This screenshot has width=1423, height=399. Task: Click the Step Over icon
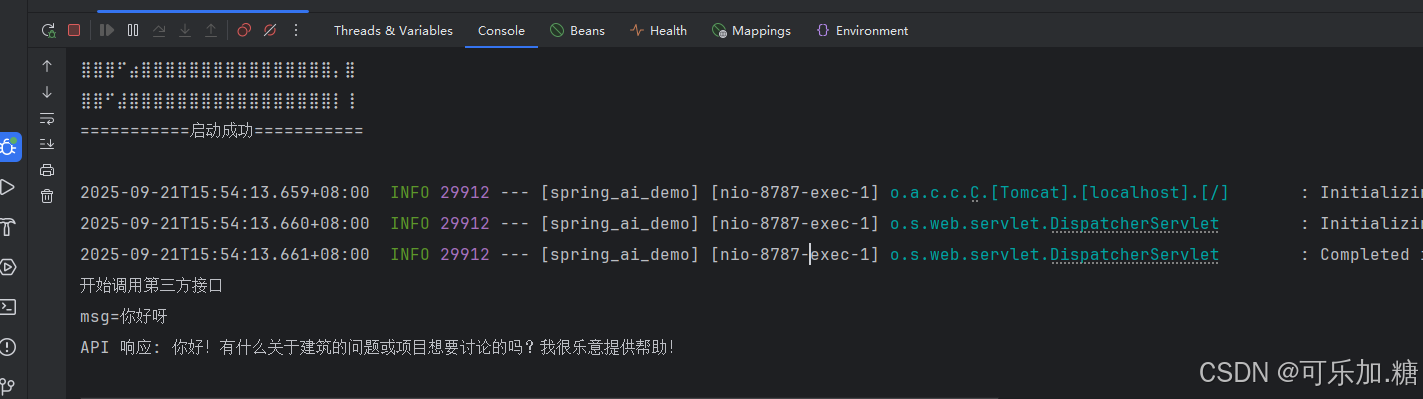[x=159, y=31]
